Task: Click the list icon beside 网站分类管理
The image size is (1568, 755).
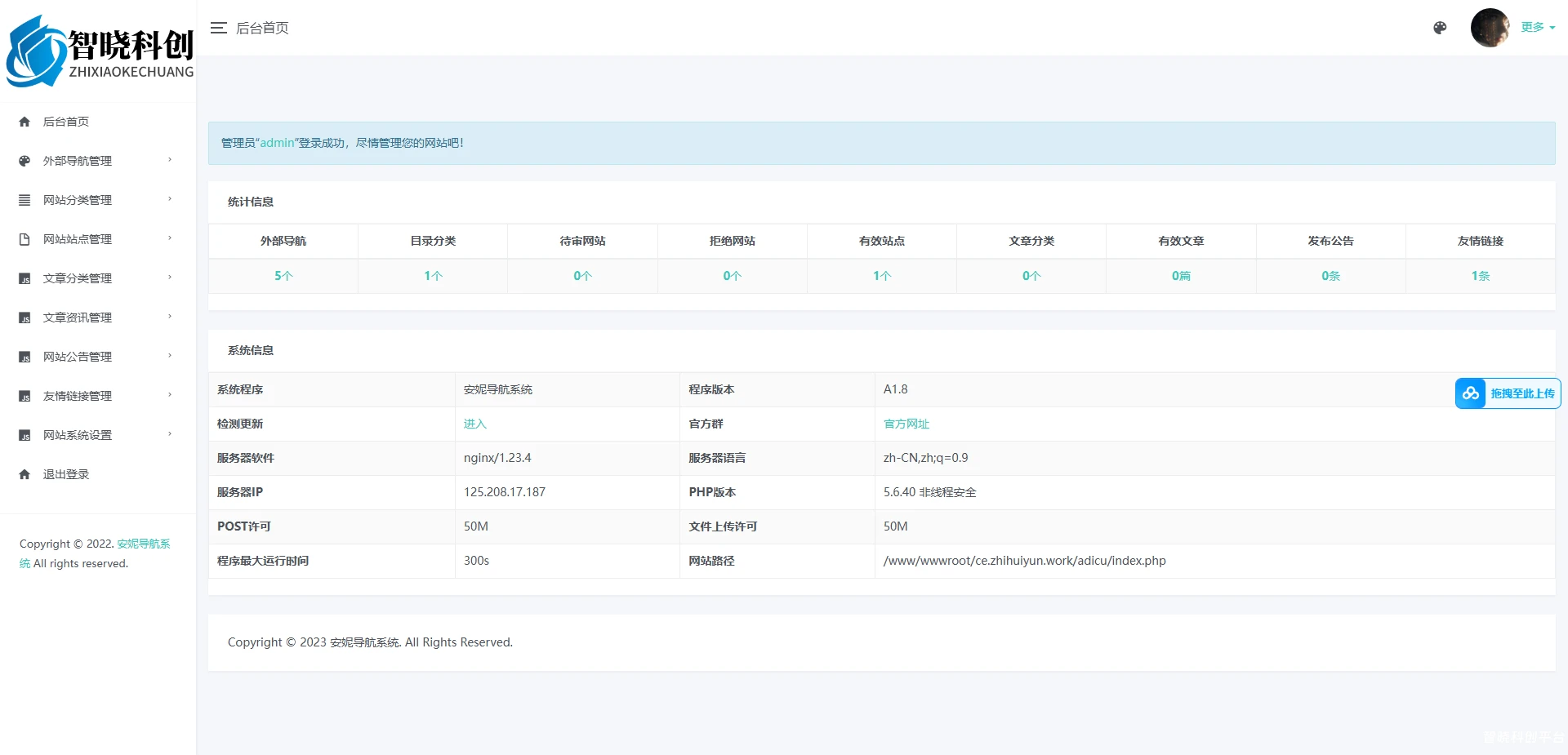Action: point(24,200)
